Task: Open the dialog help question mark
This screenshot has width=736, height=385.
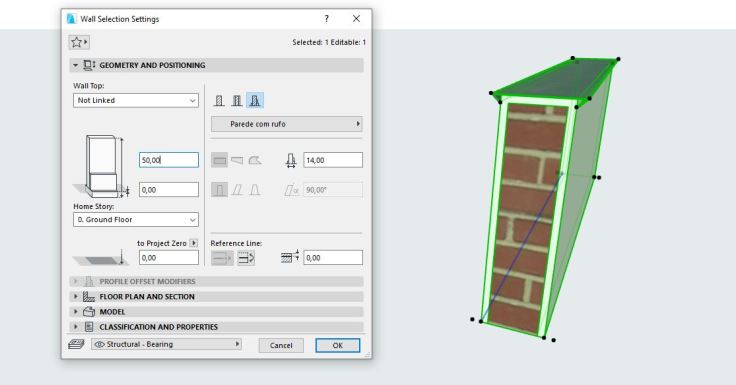Action: (327, 19)
